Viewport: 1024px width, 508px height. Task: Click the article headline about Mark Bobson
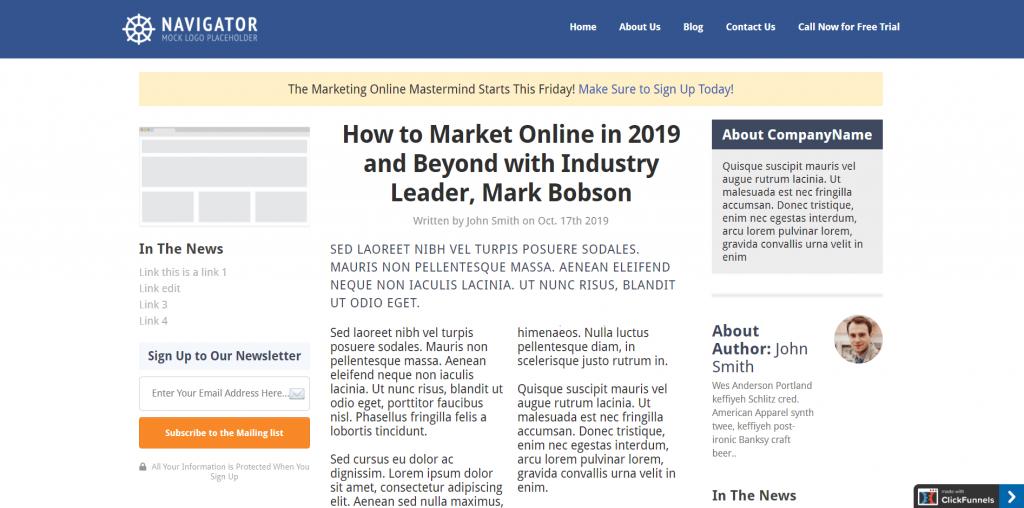click(511, 163)
